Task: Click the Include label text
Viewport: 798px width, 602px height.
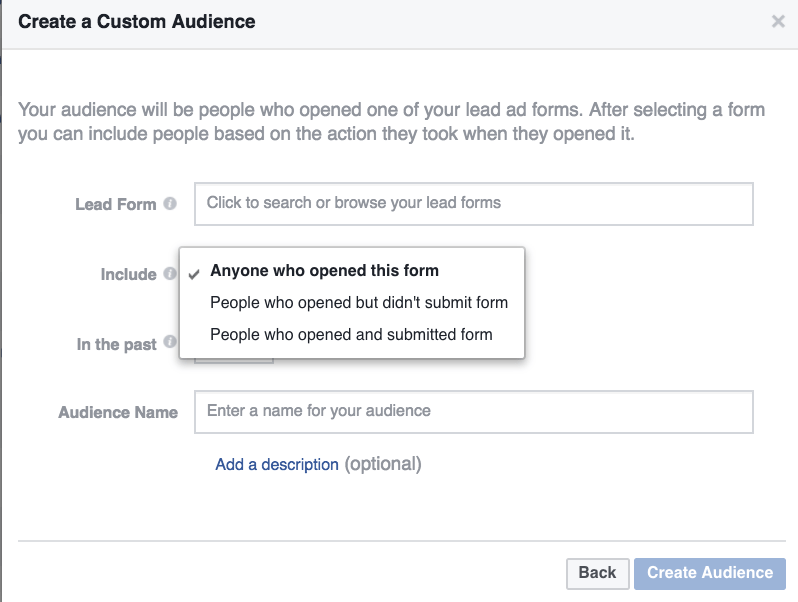Action: [128, 274]
